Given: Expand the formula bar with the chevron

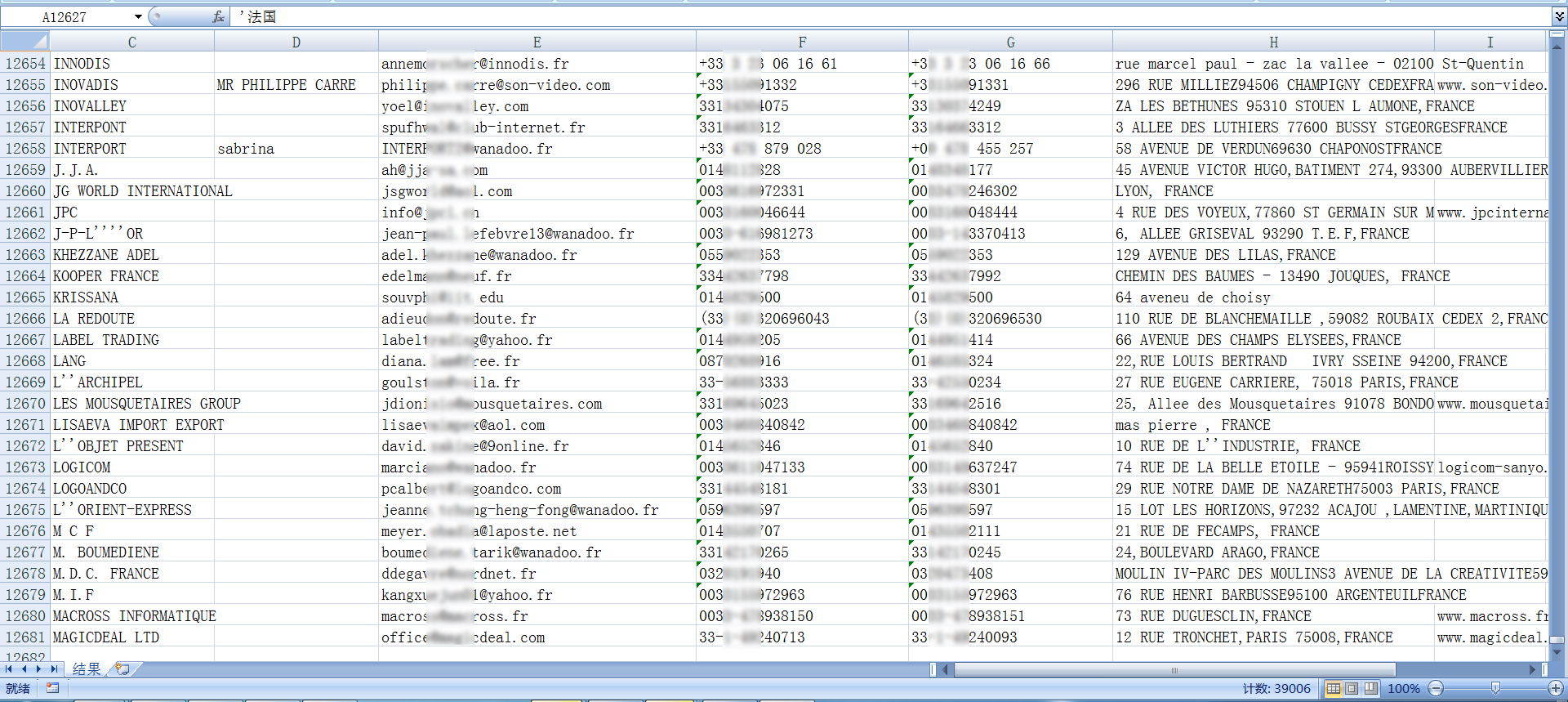Looking at the screenshot, I should 1559,16.
